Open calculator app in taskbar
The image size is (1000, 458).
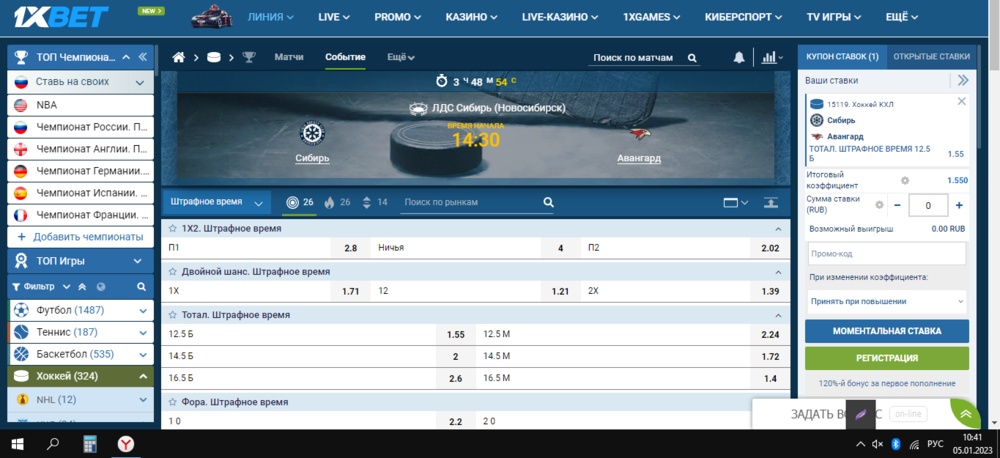coord(91,443)
